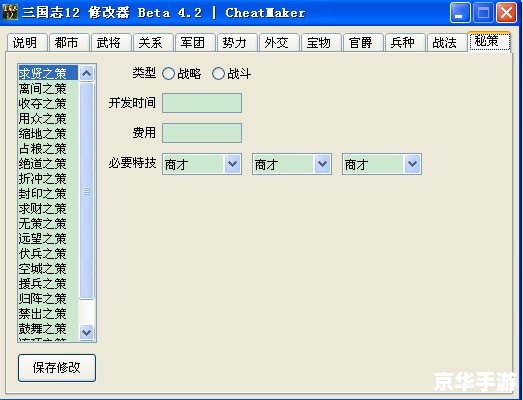Switch to the 势力 tab
This screenshot has height=400, width=523.
click(237, 43)
